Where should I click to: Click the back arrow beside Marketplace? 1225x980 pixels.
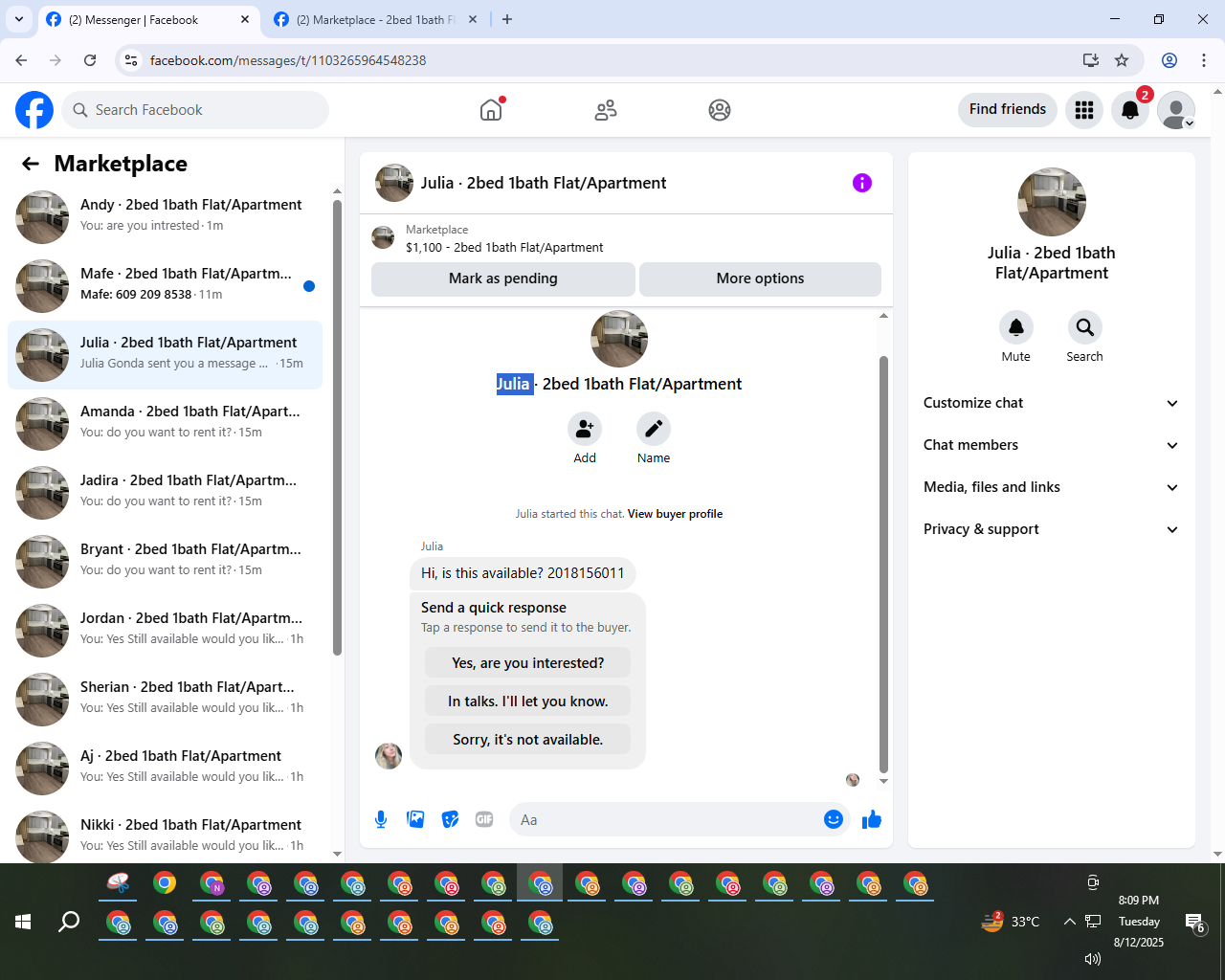pos(31,164)
